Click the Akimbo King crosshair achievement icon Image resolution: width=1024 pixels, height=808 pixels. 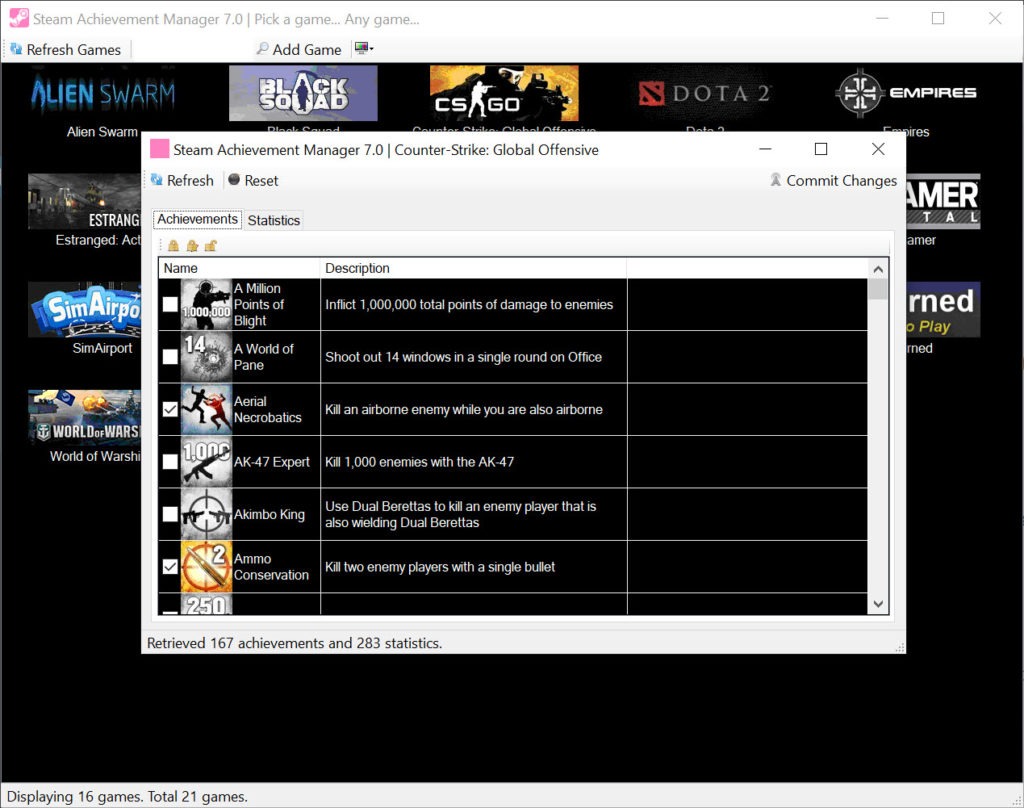[x=206, y=514]
